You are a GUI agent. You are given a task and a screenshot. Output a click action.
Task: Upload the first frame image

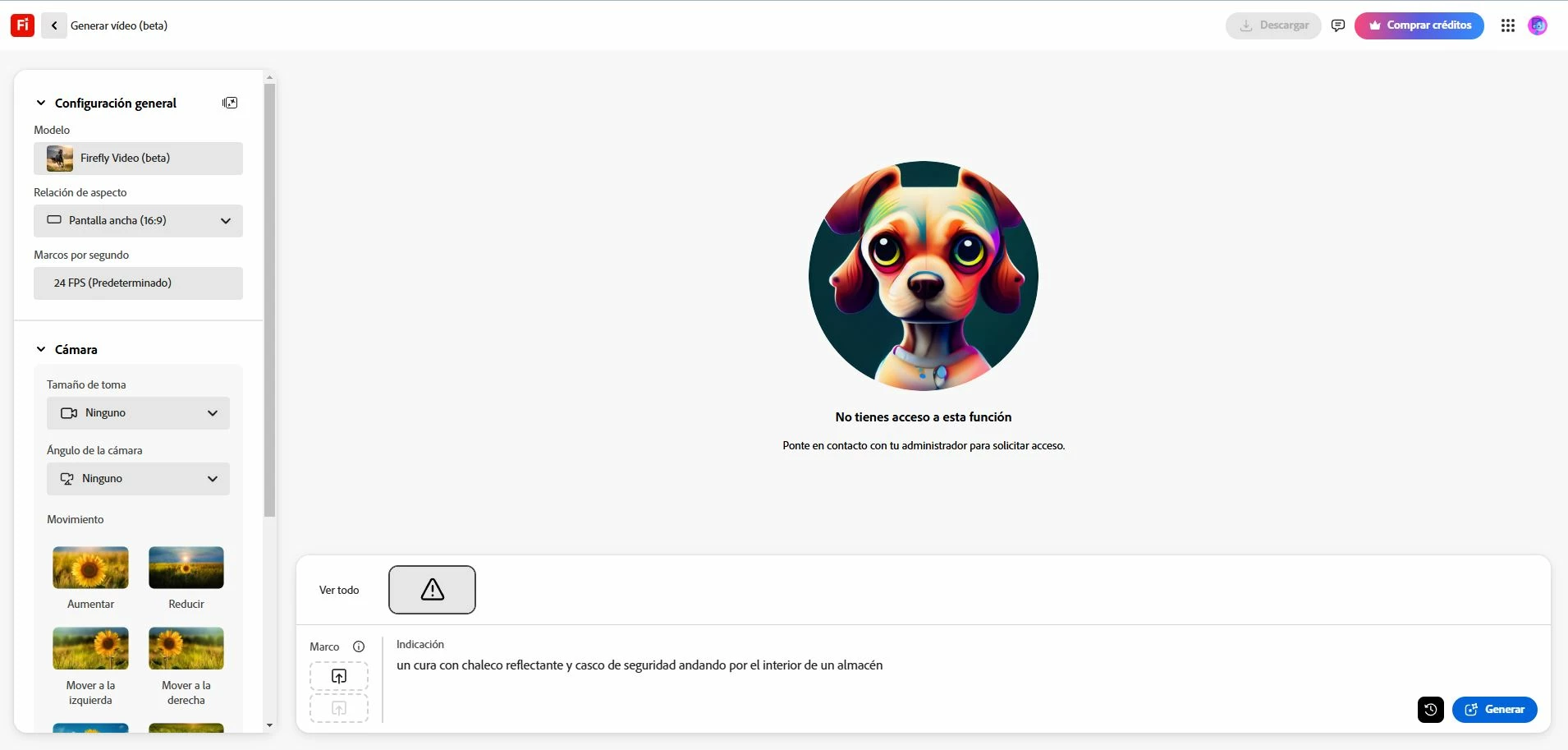click(339, 676)
